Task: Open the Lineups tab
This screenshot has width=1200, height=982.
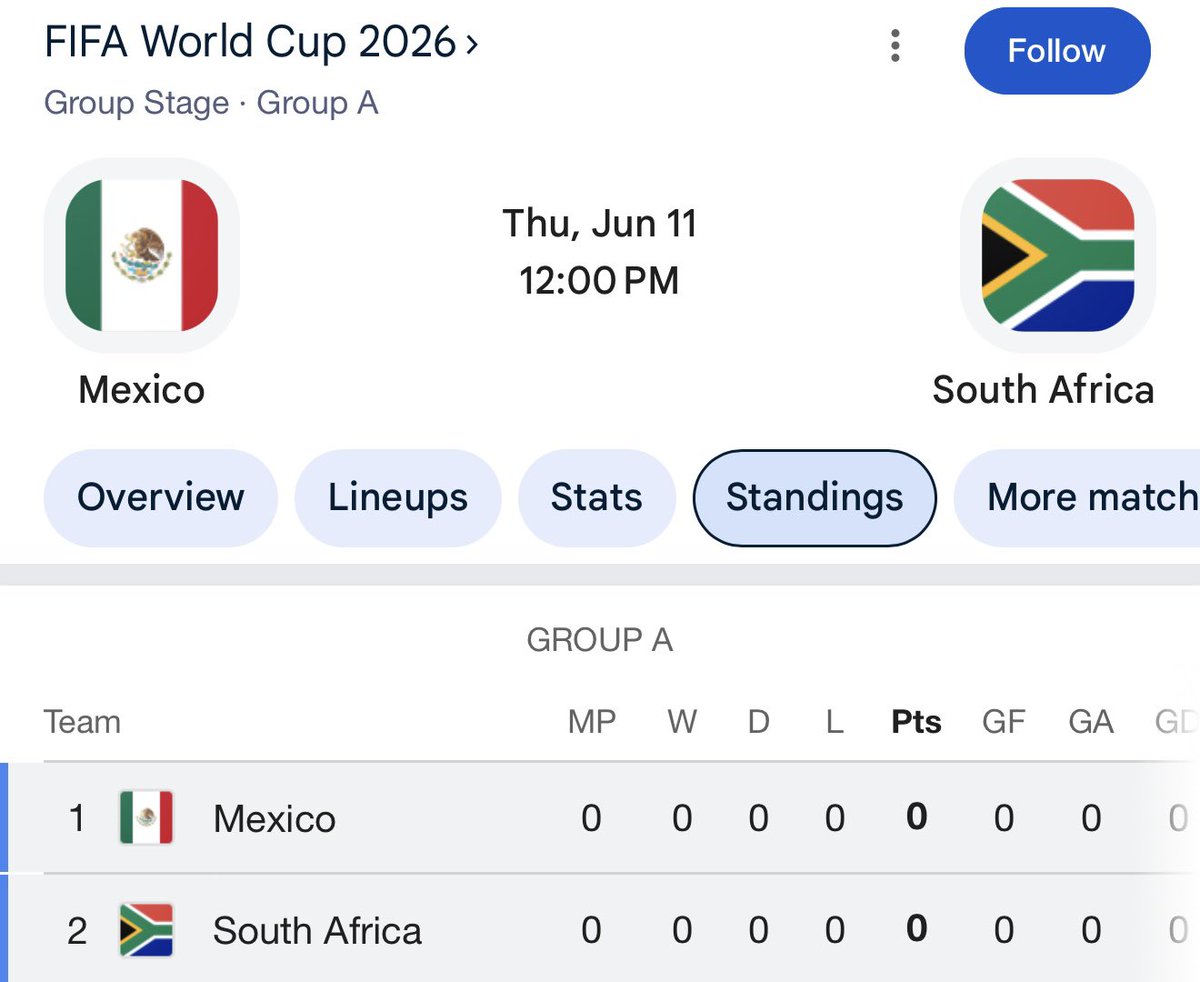Action: pyautogui.click(x=397, y=497)
